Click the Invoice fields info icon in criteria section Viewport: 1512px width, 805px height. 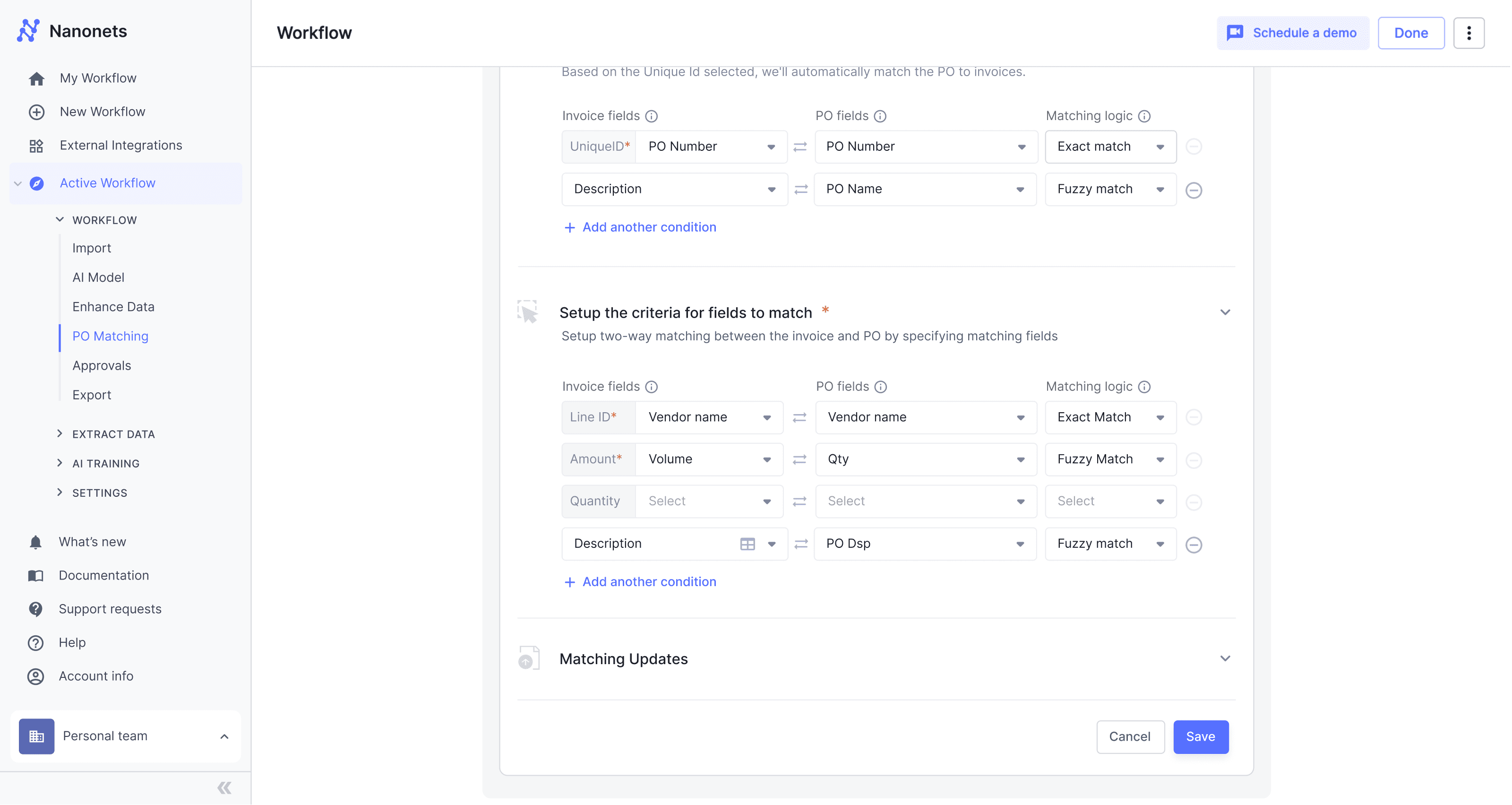coord(651,386)
